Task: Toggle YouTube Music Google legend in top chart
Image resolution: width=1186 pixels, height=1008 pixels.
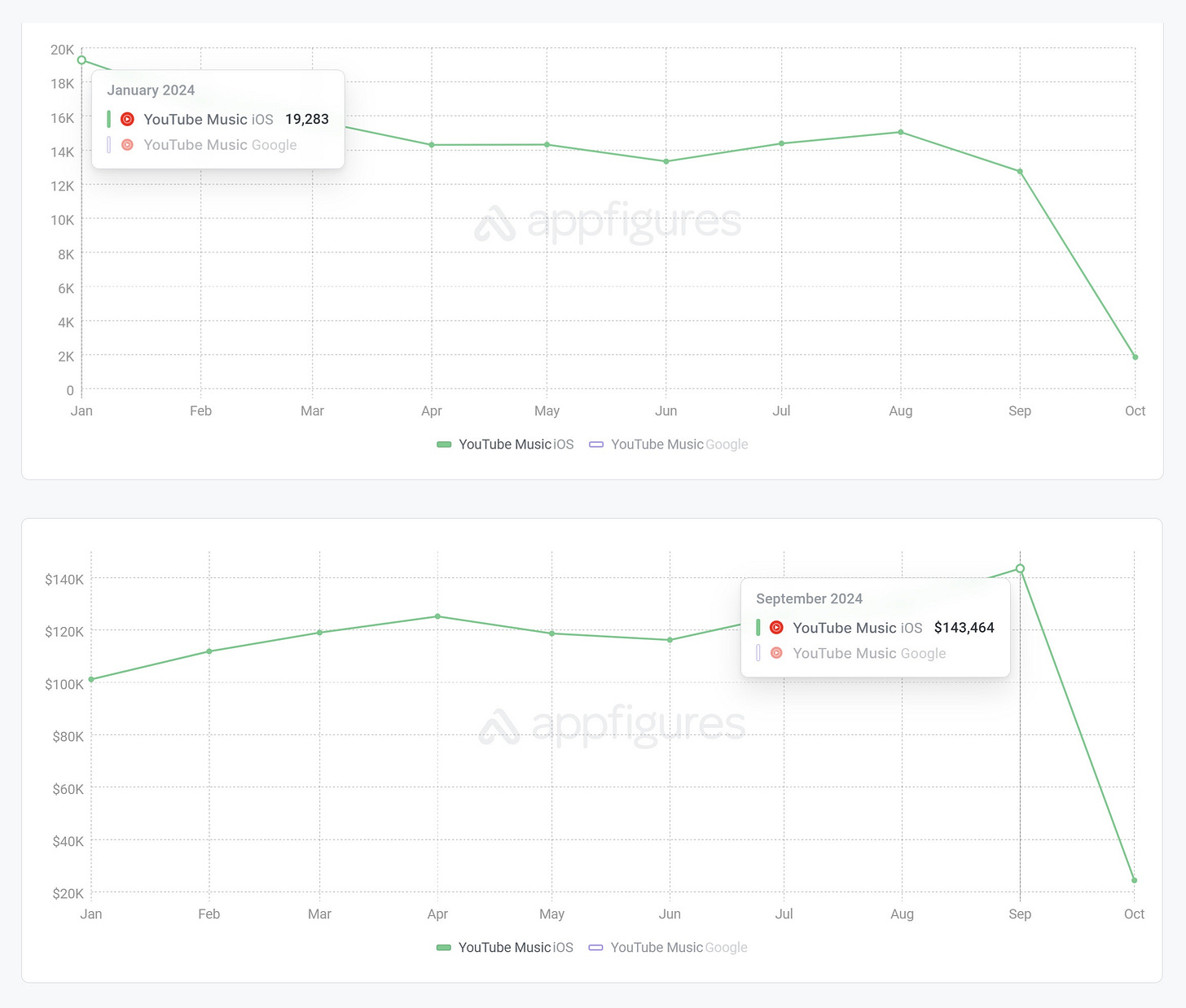Action: (x=668, y=445)
